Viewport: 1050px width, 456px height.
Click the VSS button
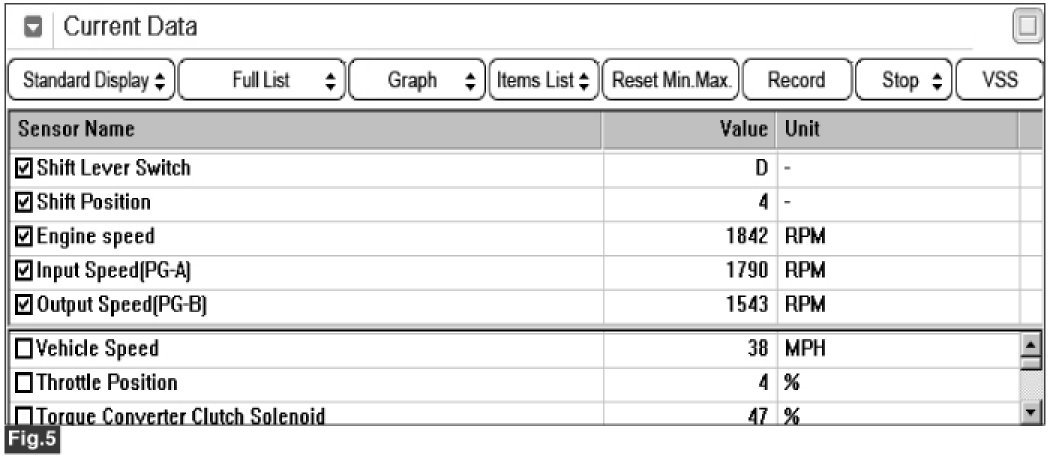pyautogui.click(x=1000, y=80)
